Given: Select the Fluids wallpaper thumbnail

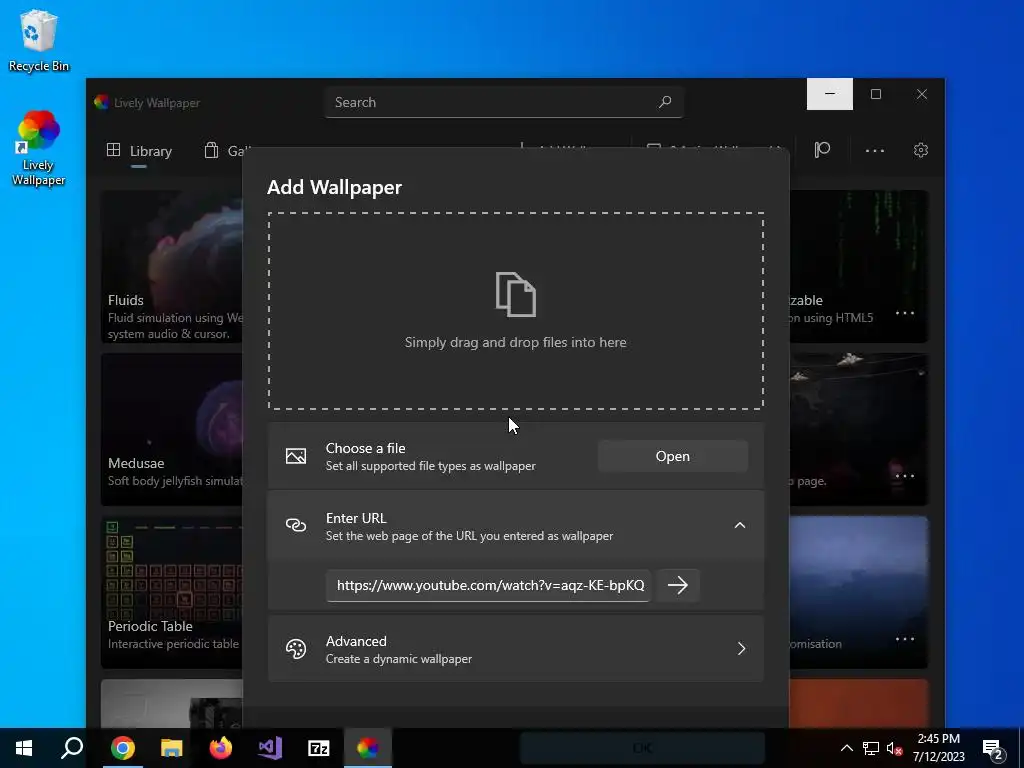Looking at the screenshot, I should coord(172,266).
